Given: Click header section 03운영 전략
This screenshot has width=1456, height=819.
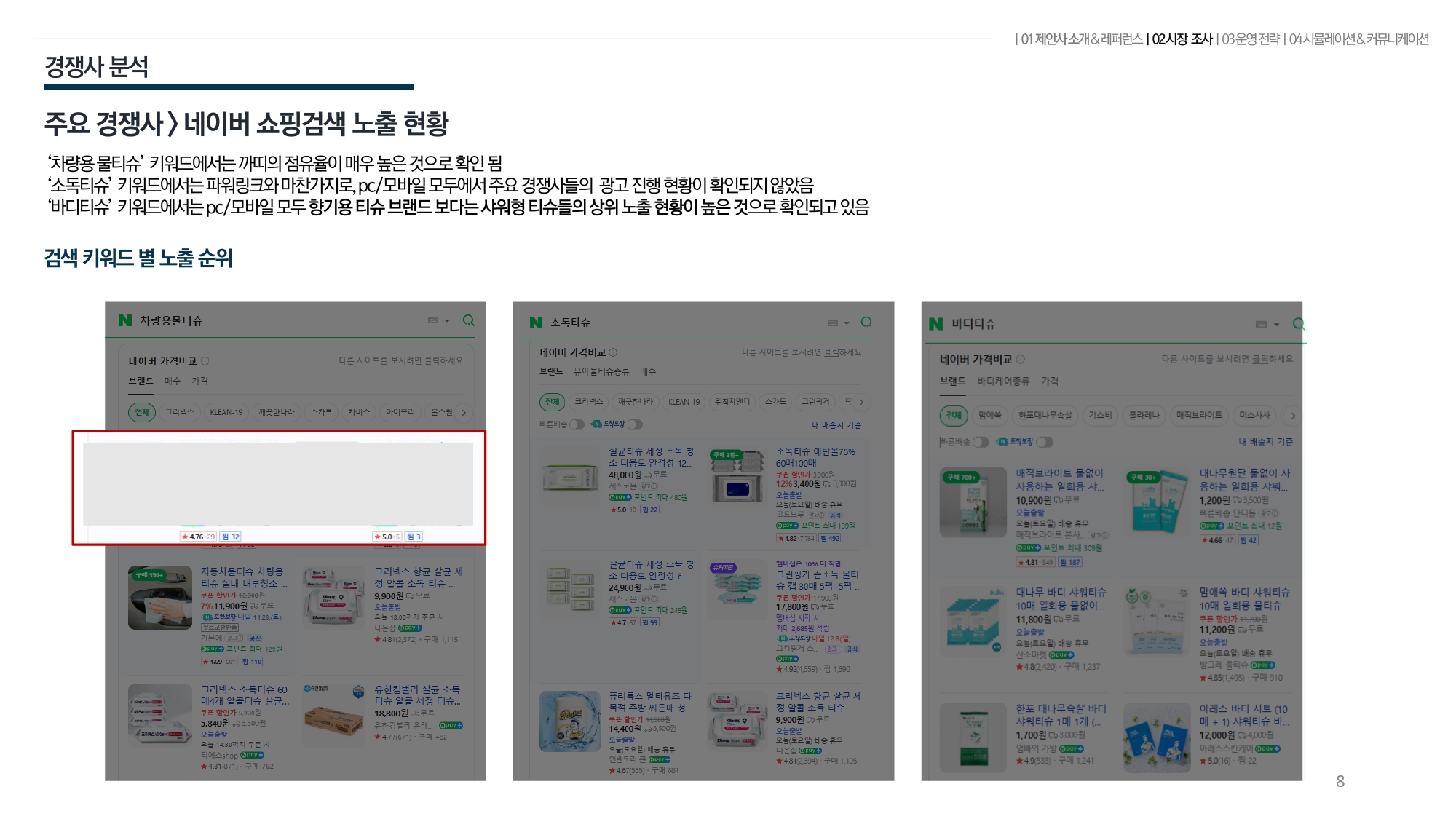Looking at the screenshot, I should [1251, 39].
